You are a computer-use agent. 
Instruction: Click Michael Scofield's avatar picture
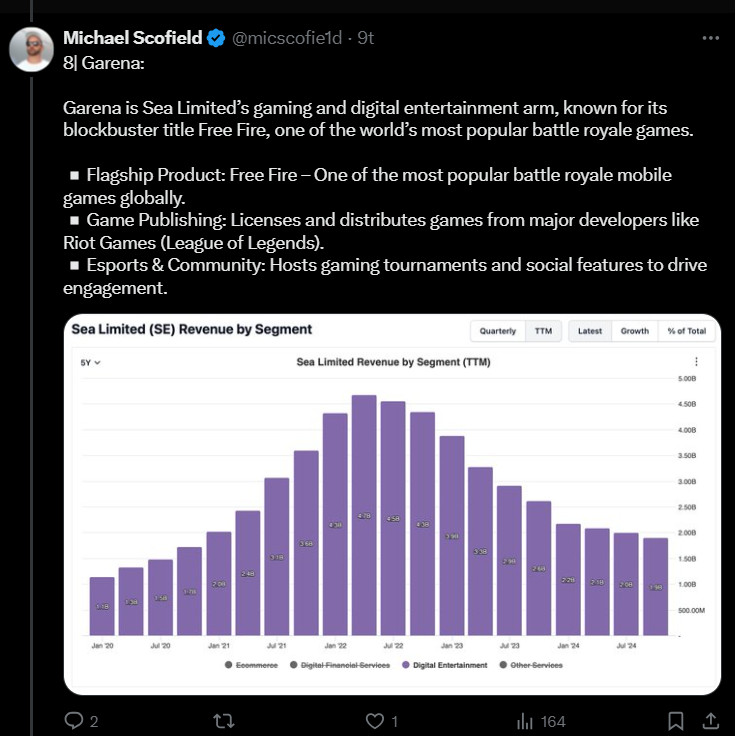[x=31, y=49]
